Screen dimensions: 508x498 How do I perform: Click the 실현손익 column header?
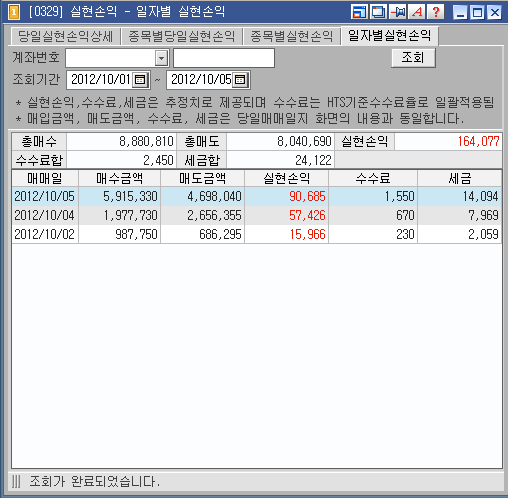[286, 179]
